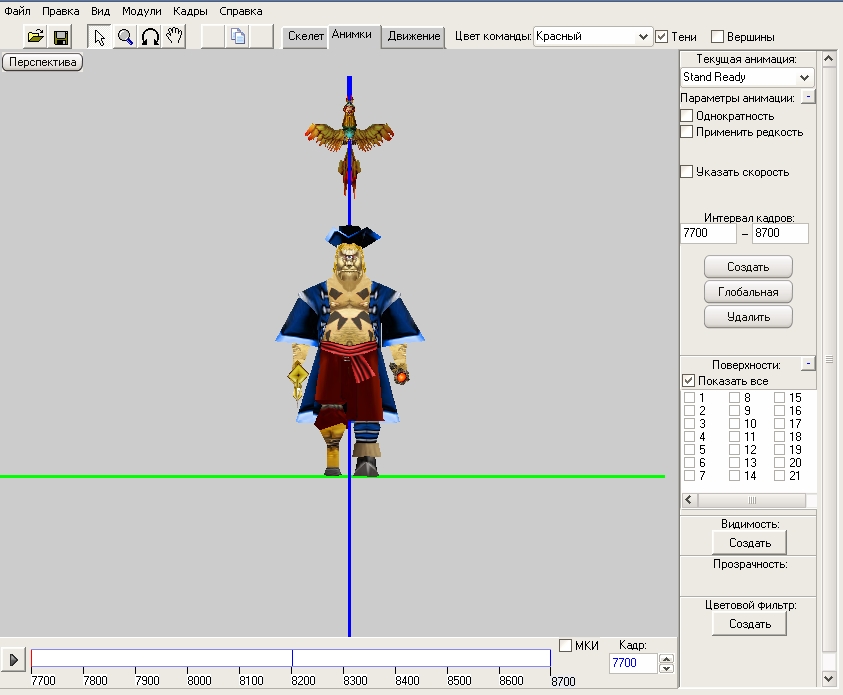Click the save floppy disk icon
This screenshot has height=695, width=843.
[x=61, y=37]
